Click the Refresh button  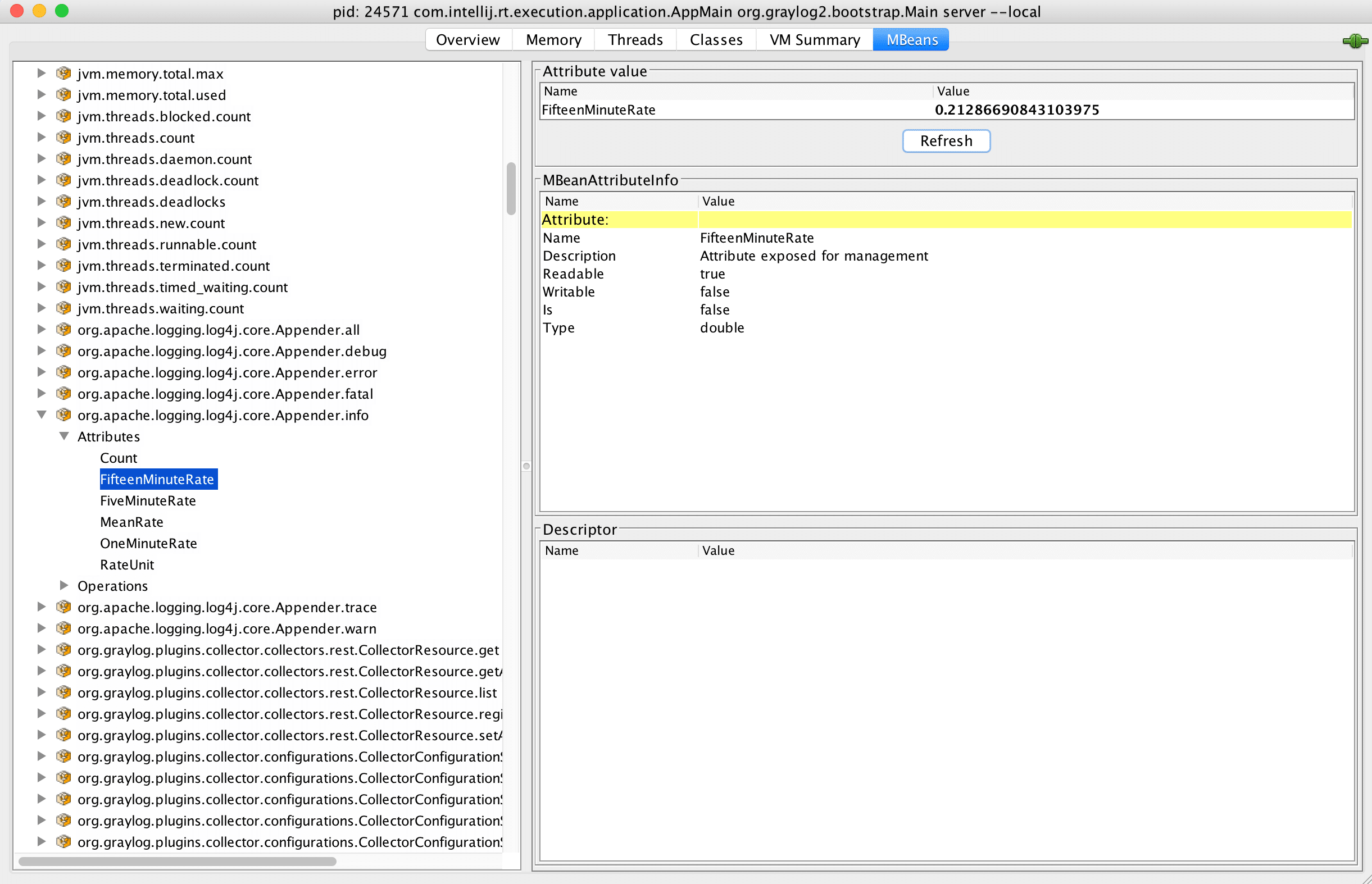pos(946,140)
